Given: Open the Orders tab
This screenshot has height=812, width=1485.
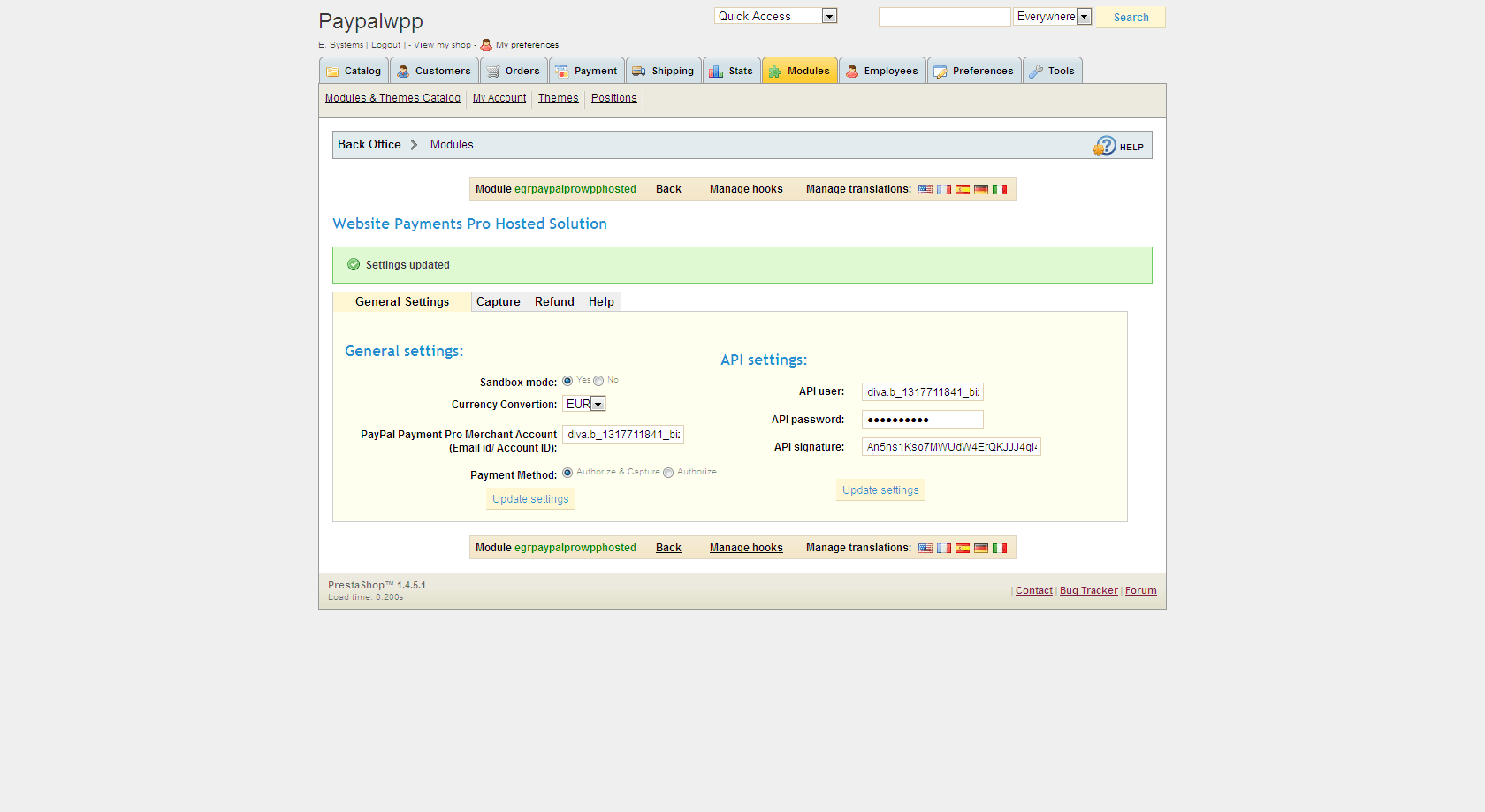Looking at the screenshot, I should coord(514,71).
